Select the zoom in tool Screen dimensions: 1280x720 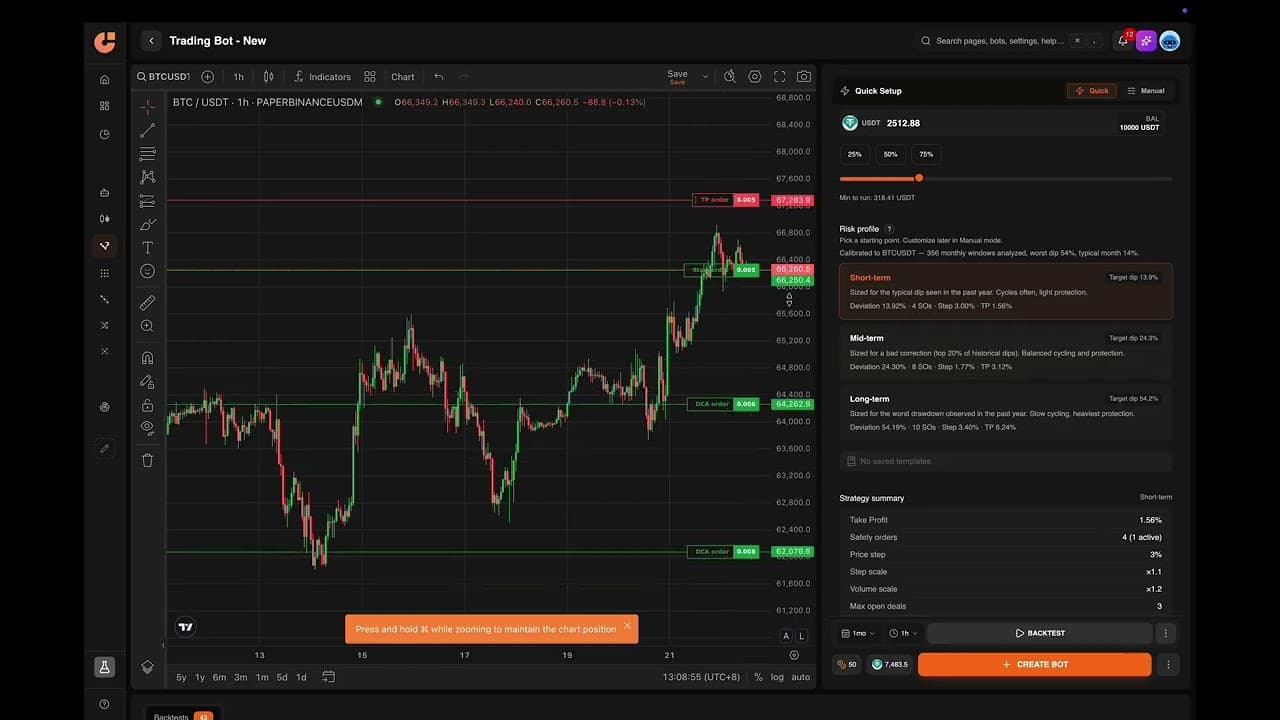(x=147, y=326)
